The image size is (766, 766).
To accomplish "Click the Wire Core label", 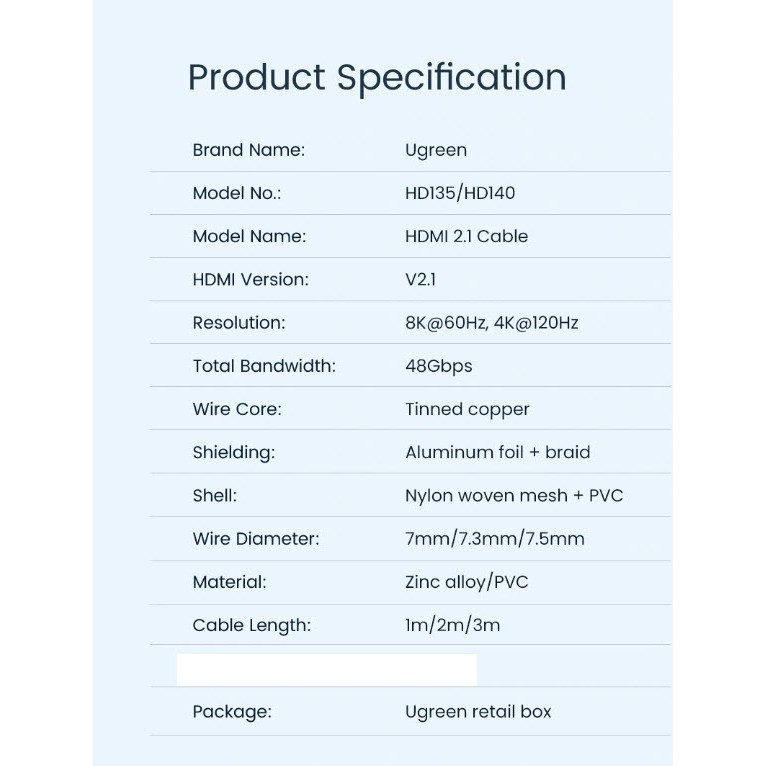I will [x=237, y=409].
